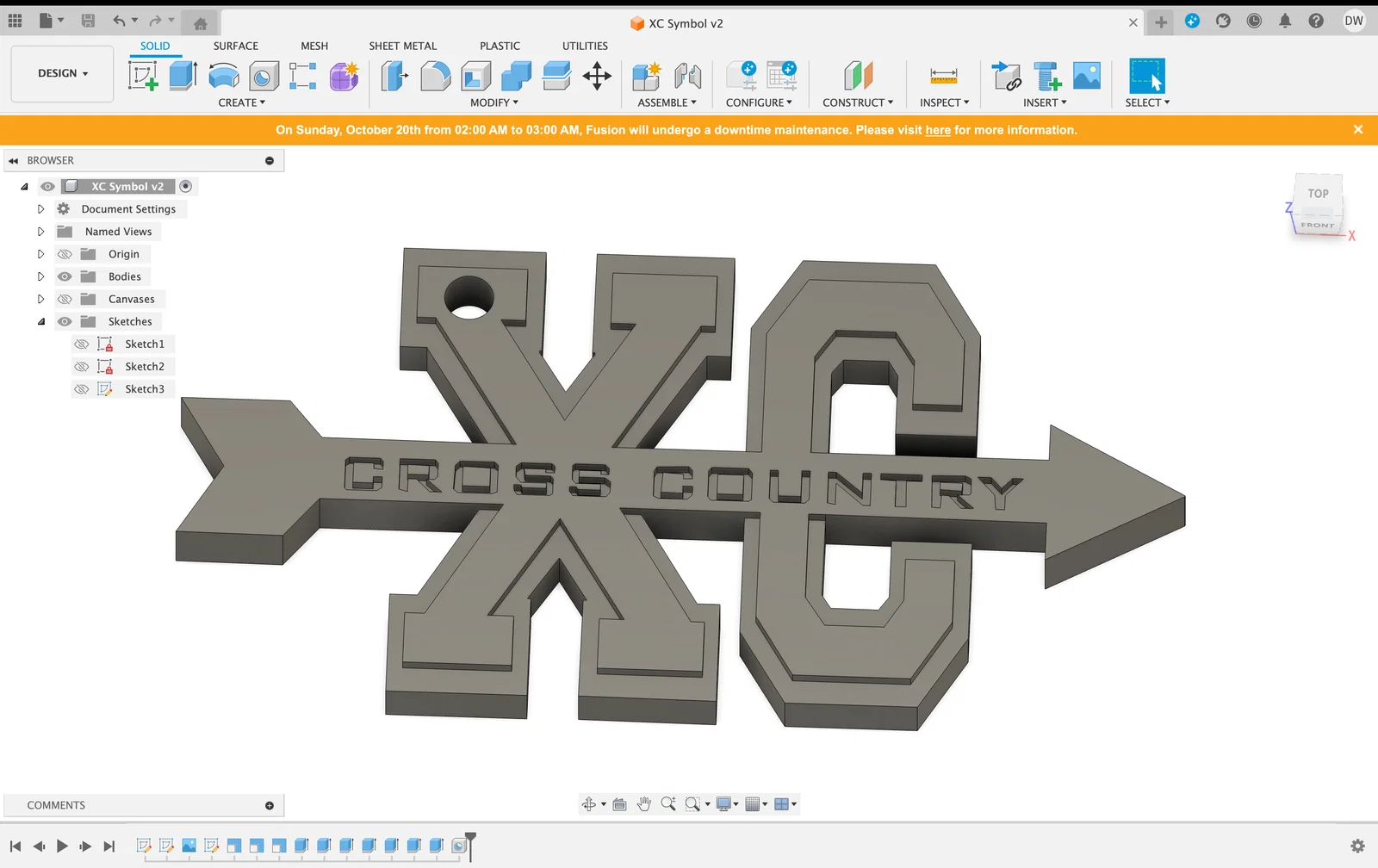This screenshot has width=1378, height=868.
Task: Play the timeline
Action: pos(62,846)
